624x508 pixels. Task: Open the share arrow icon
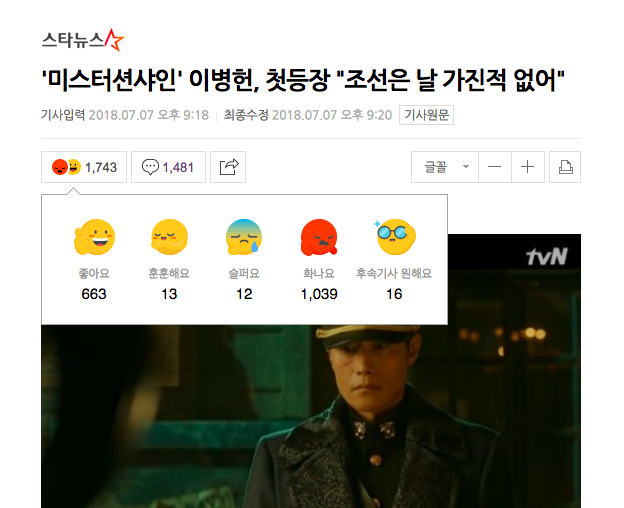[x=228, y=167]
